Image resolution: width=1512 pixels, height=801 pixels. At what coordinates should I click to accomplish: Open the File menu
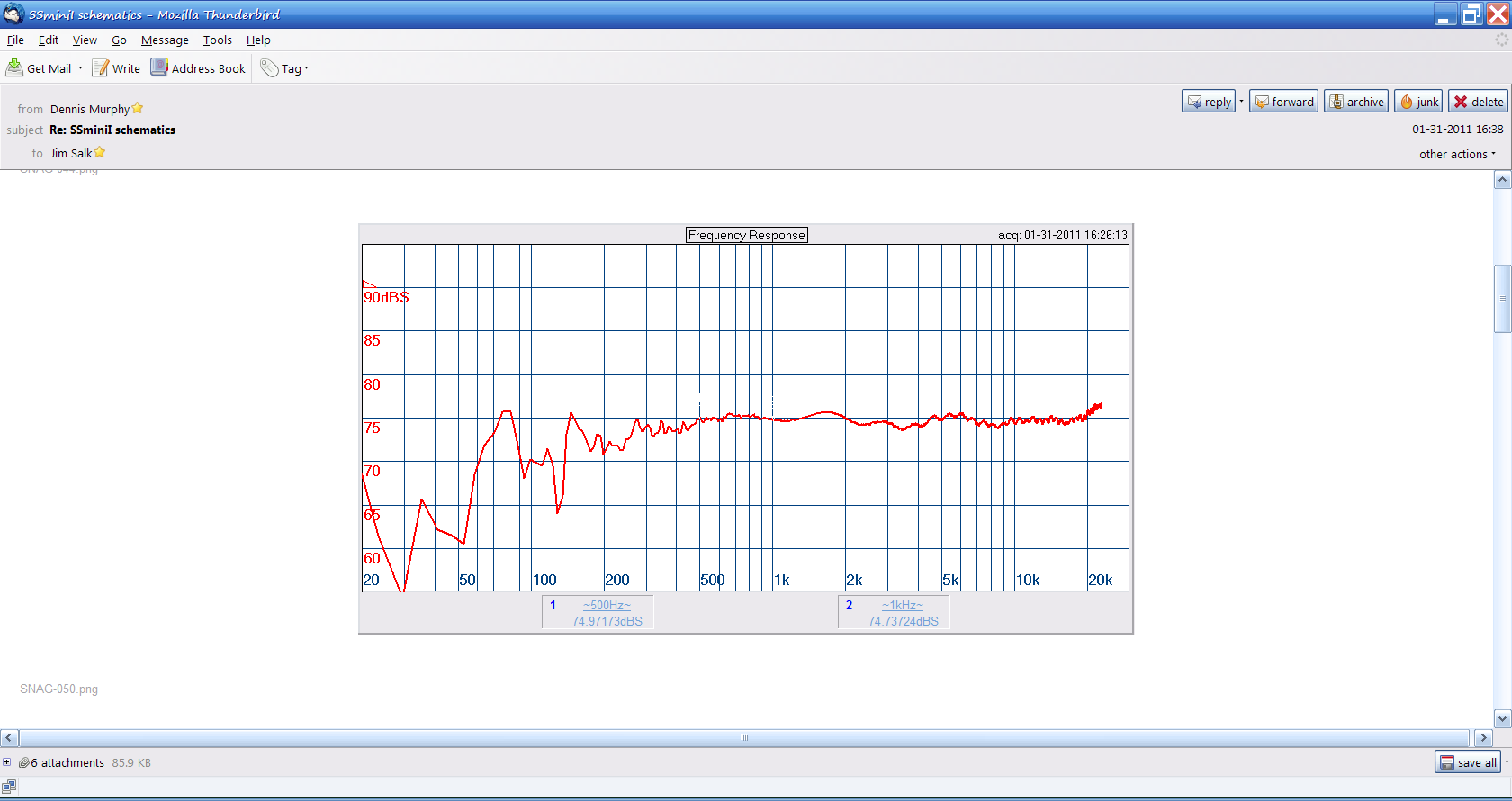(15, 40)
